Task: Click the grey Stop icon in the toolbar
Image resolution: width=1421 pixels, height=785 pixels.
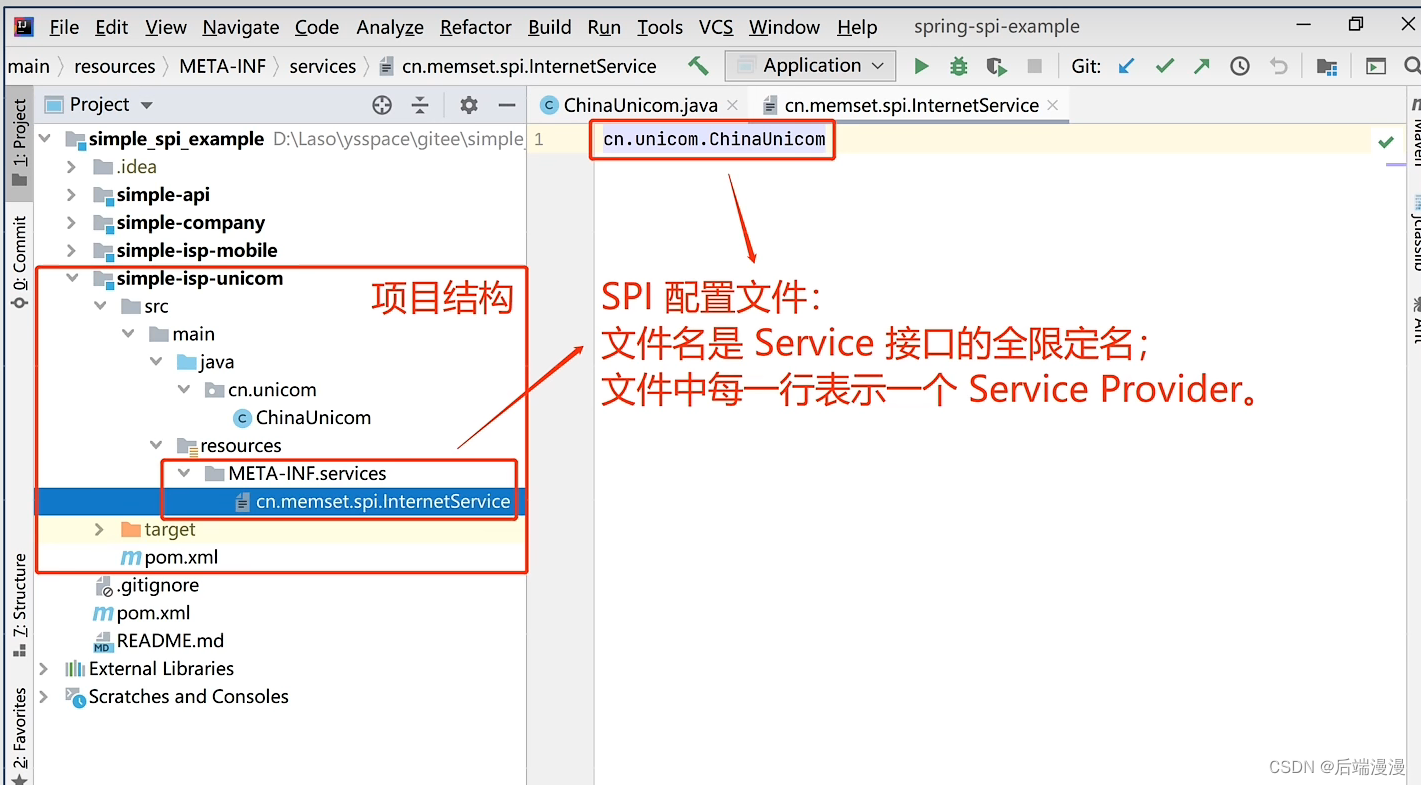Action: click(x=1034, y=66)
